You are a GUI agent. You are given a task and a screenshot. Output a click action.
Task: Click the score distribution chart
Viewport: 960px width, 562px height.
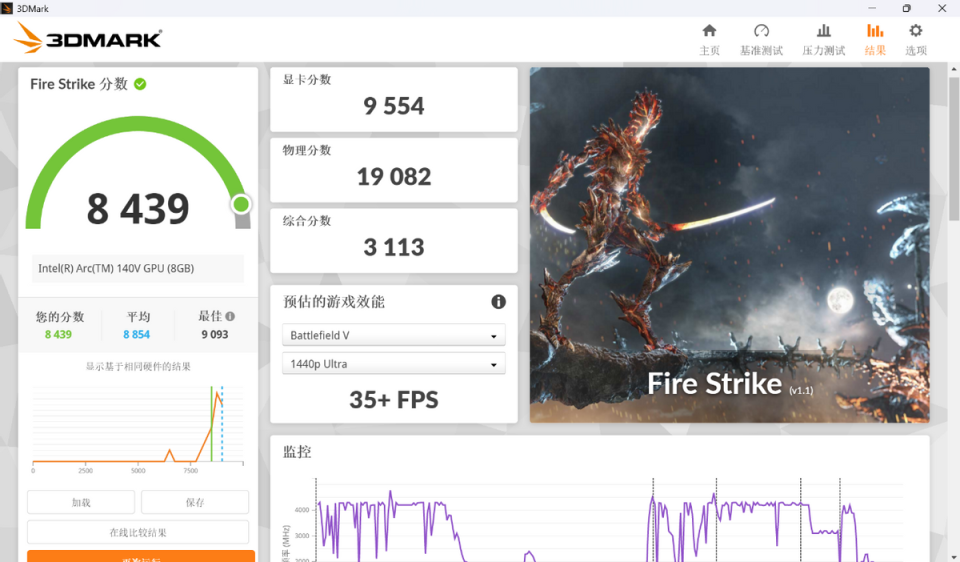[x=138, y=429]
